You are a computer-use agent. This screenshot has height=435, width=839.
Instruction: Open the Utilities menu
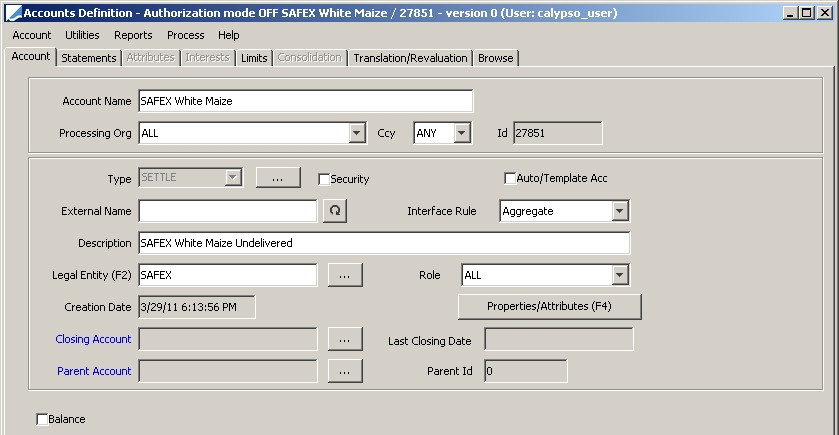click(82, 35)
